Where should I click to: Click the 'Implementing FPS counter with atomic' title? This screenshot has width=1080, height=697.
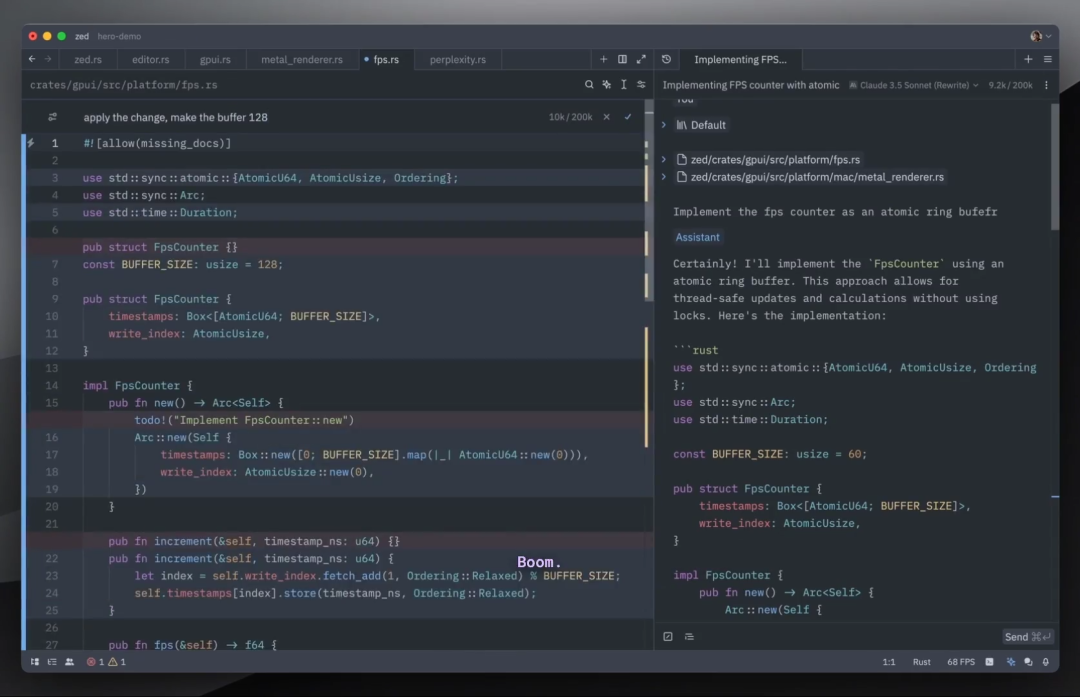[751, 85]
